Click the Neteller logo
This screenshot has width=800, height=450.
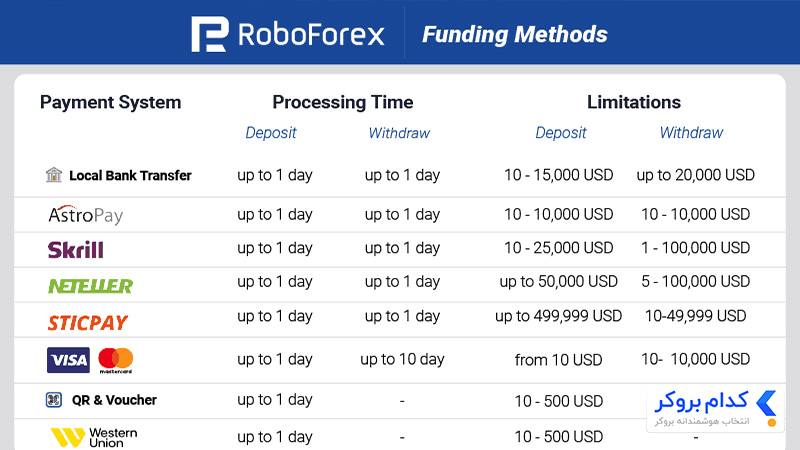90,286
